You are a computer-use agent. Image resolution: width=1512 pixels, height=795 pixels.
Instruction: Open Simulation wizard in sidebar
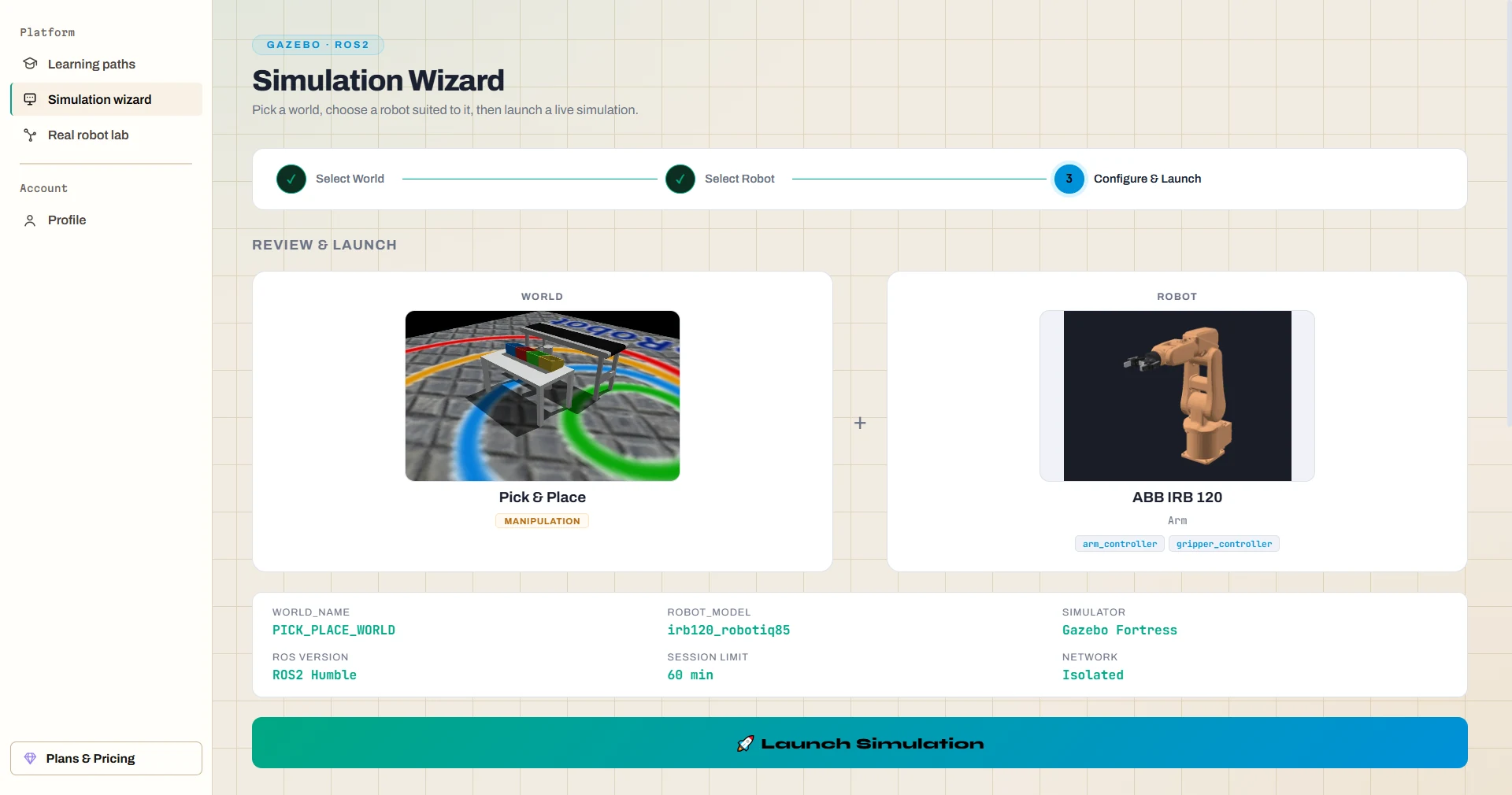coord(106,99)
